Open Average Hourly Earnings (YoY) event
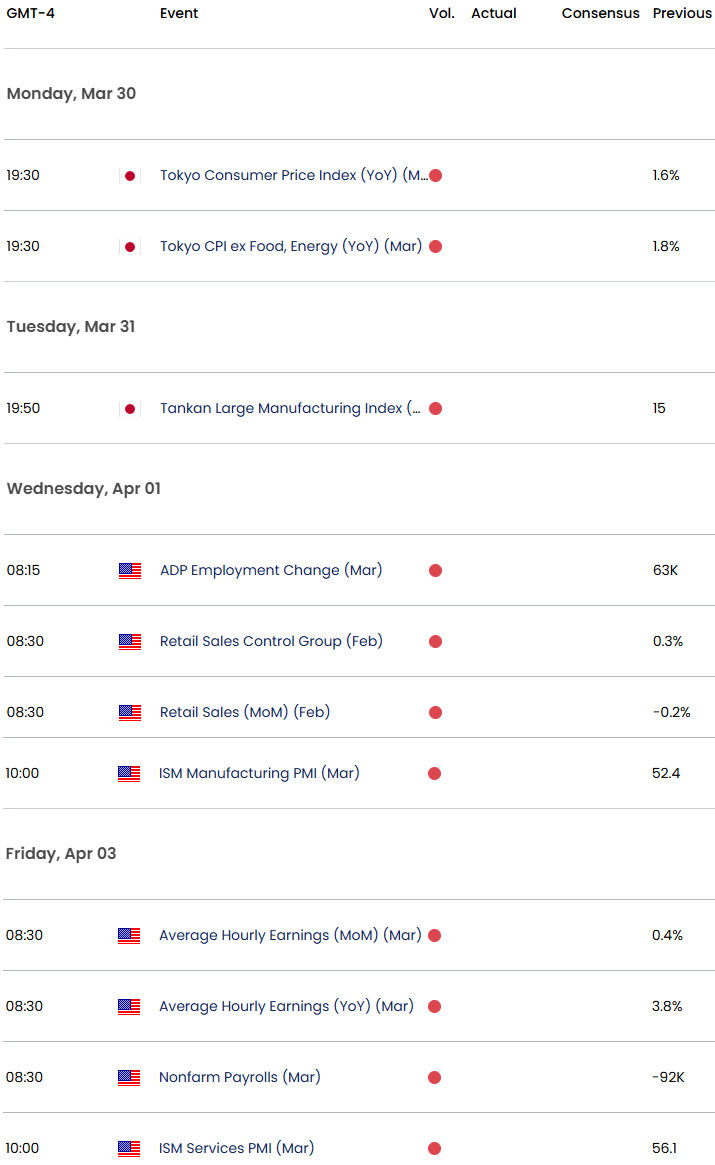Image resolution: width=715 pixels, height=1165 pixels. tap(286, 1006)
